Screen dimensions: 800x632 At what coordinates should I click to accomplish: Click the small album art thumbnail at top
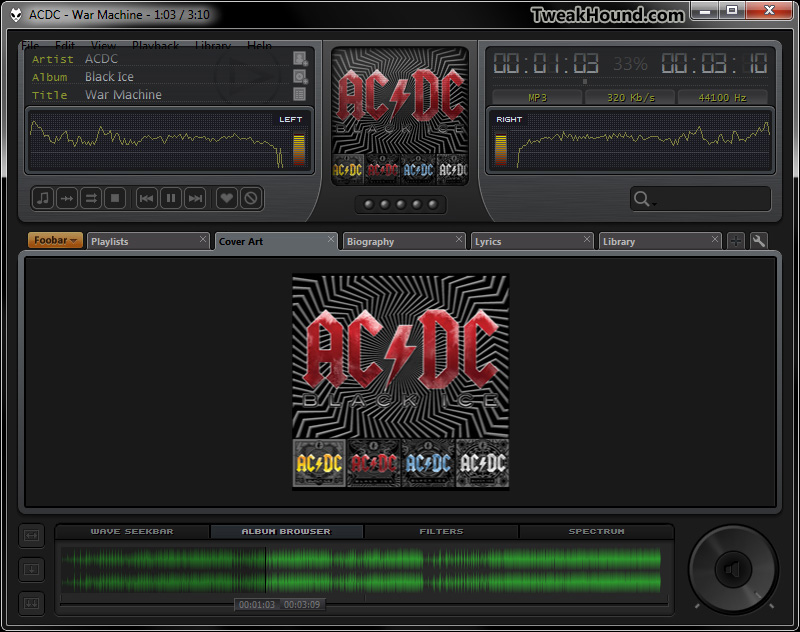tap(400, 115)
